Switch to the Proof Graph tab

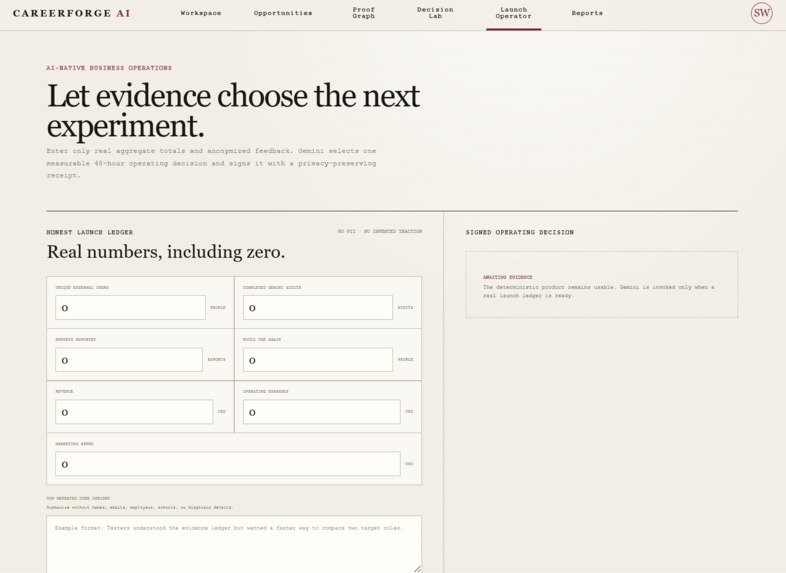coord(363,13)
